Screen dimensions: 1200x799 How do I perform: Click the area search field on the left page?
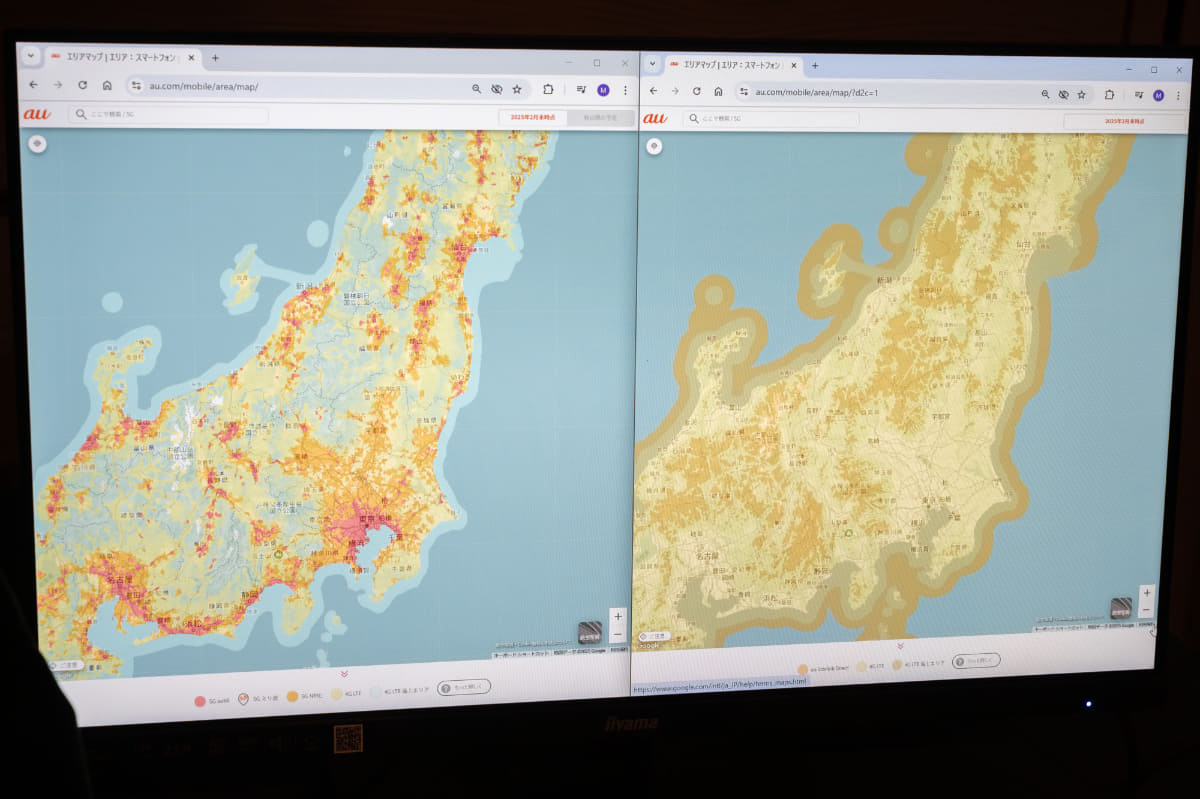pyautogui.click(x=168, y=115)
